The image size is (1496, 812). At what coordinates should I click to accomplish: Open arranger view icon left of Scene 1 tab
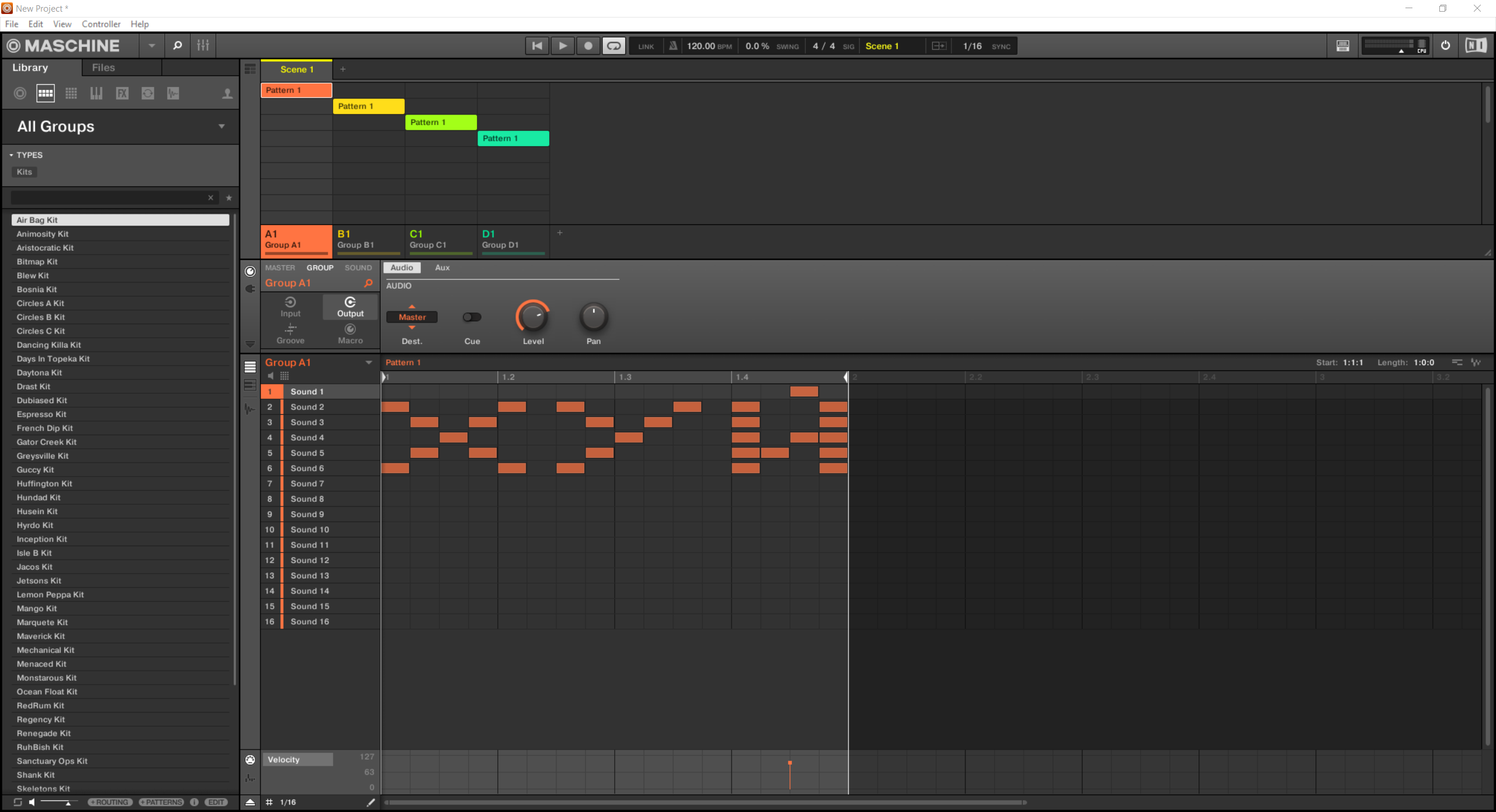[250, 69]
